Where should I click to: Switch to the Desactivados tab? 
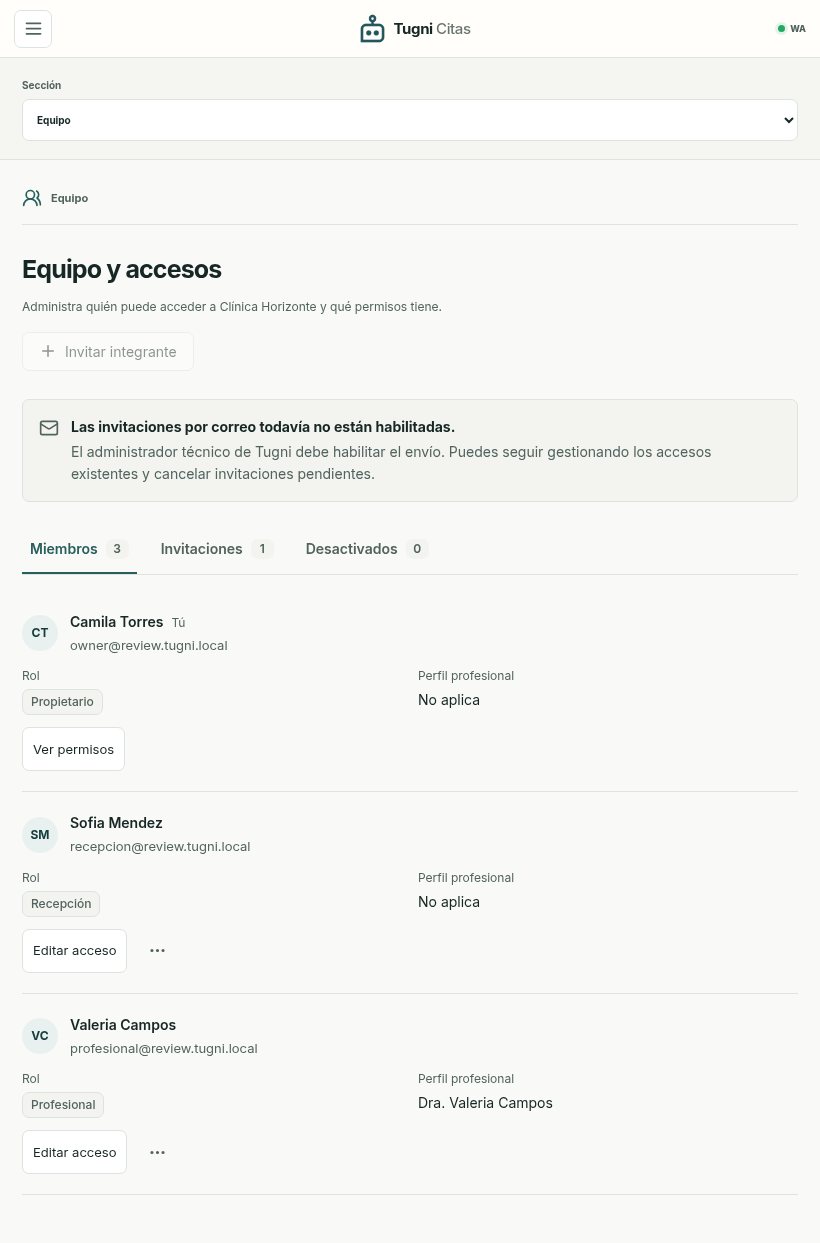click(x=367, y=549)
